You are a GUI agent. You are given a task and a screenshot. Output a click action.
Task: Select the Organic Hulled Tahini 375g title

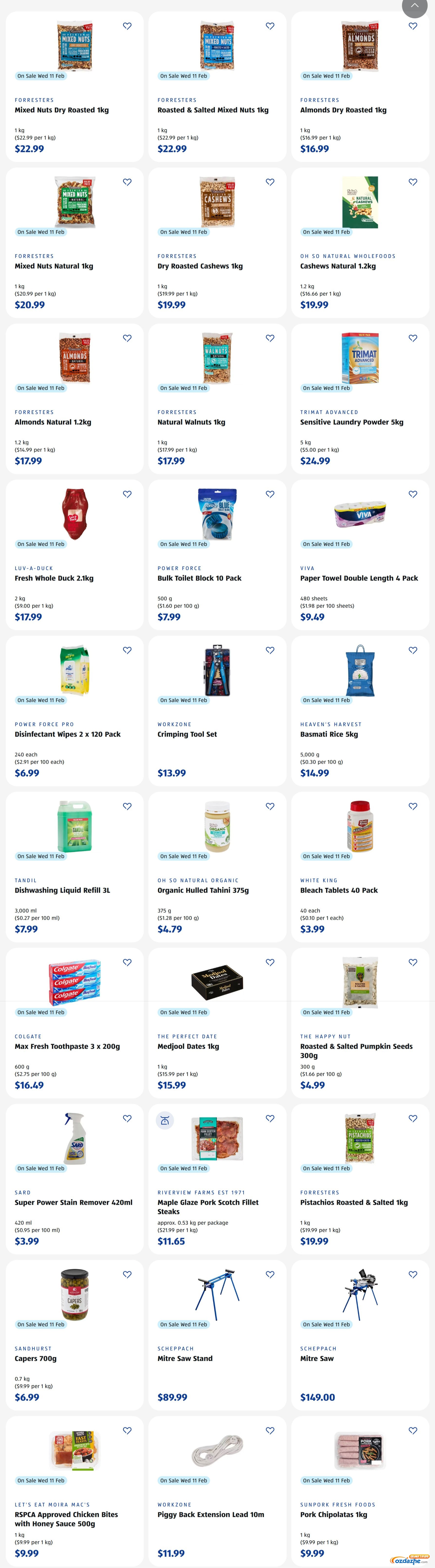click(203, 890)
